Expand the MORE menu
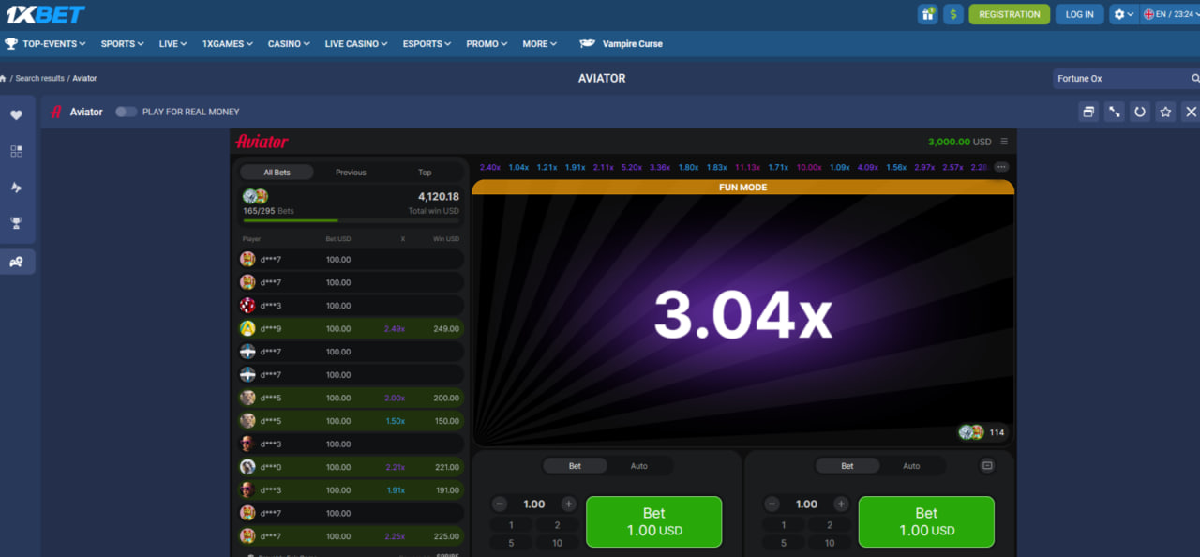 click(540, 44)
